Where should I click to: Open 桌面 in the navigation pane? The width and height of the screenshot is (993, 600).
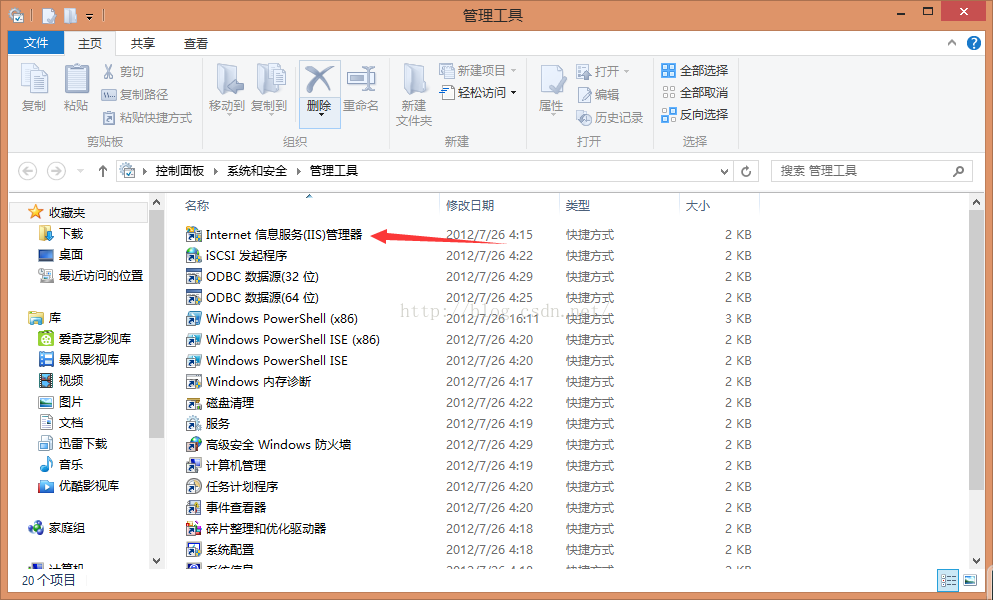point(61,255)
